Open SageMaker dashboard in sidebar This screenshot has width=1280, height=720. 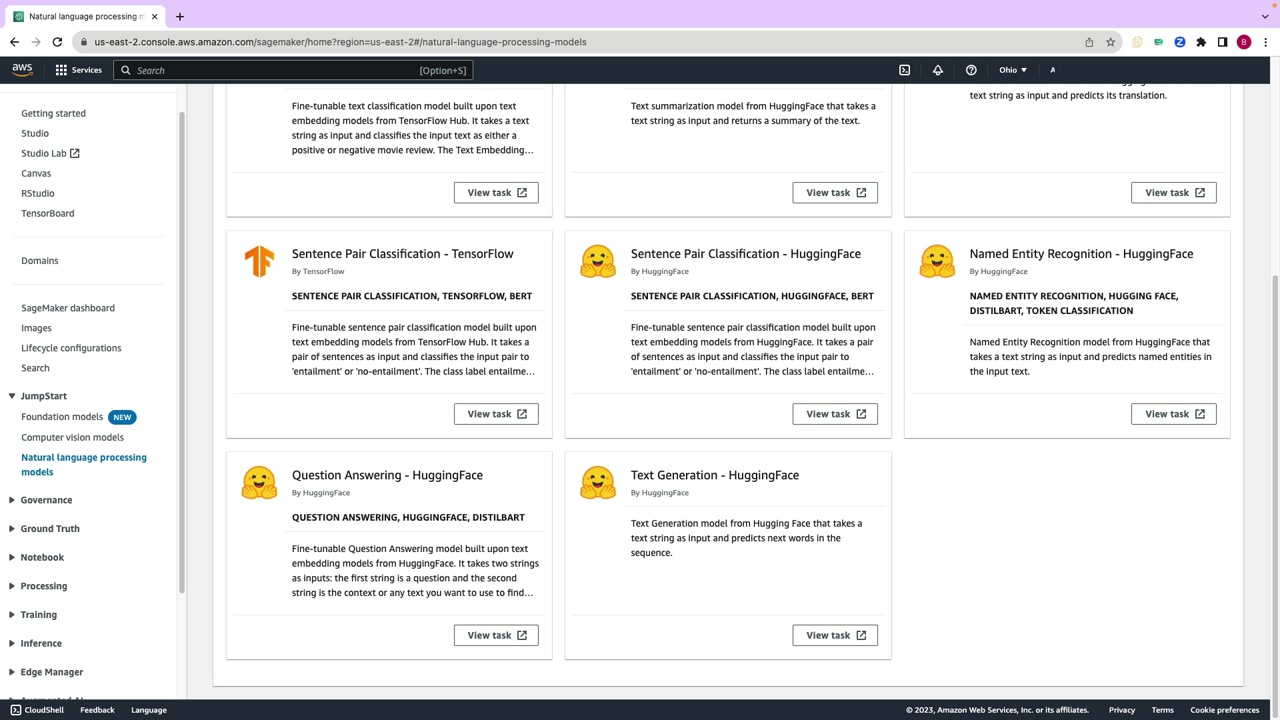tap(68, 308)
